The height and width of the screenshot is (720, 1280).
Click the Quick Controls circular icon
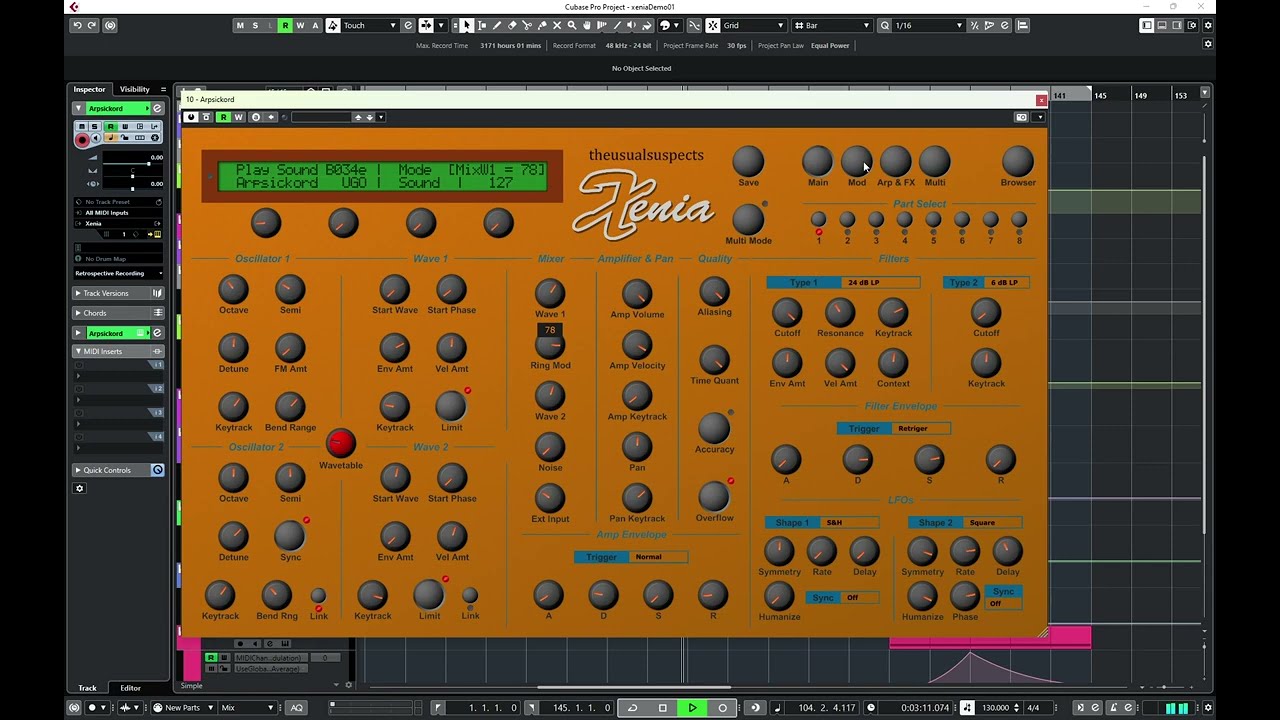tap(157, 470)
